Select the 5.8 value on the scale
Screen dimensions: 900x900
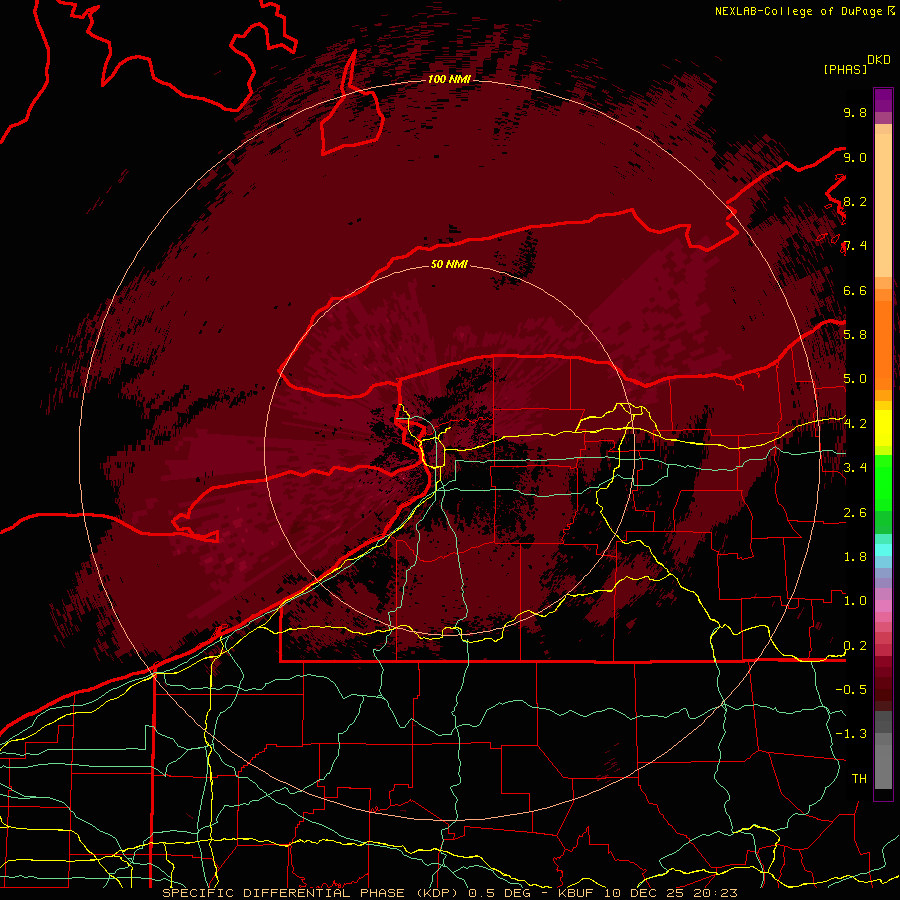(x=855, y=334)
